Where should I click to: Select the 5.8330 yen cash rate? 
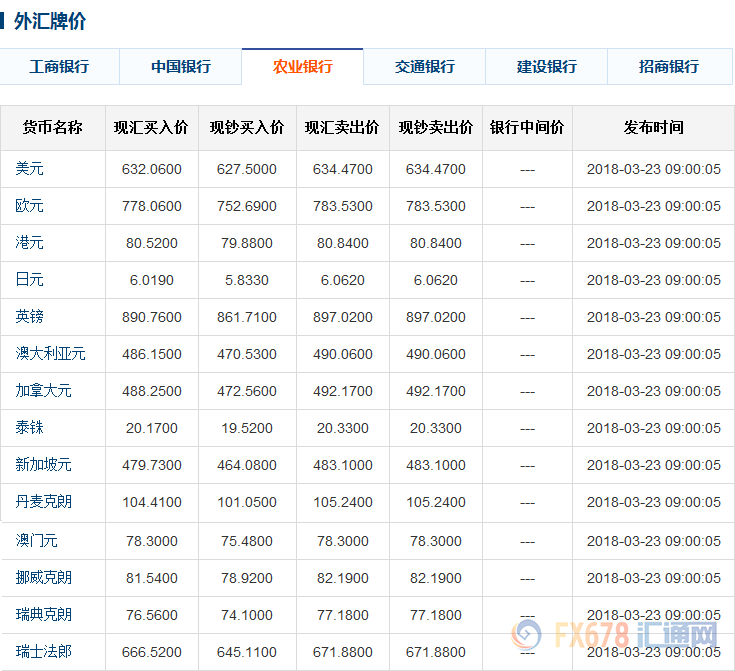click(247, 280)
